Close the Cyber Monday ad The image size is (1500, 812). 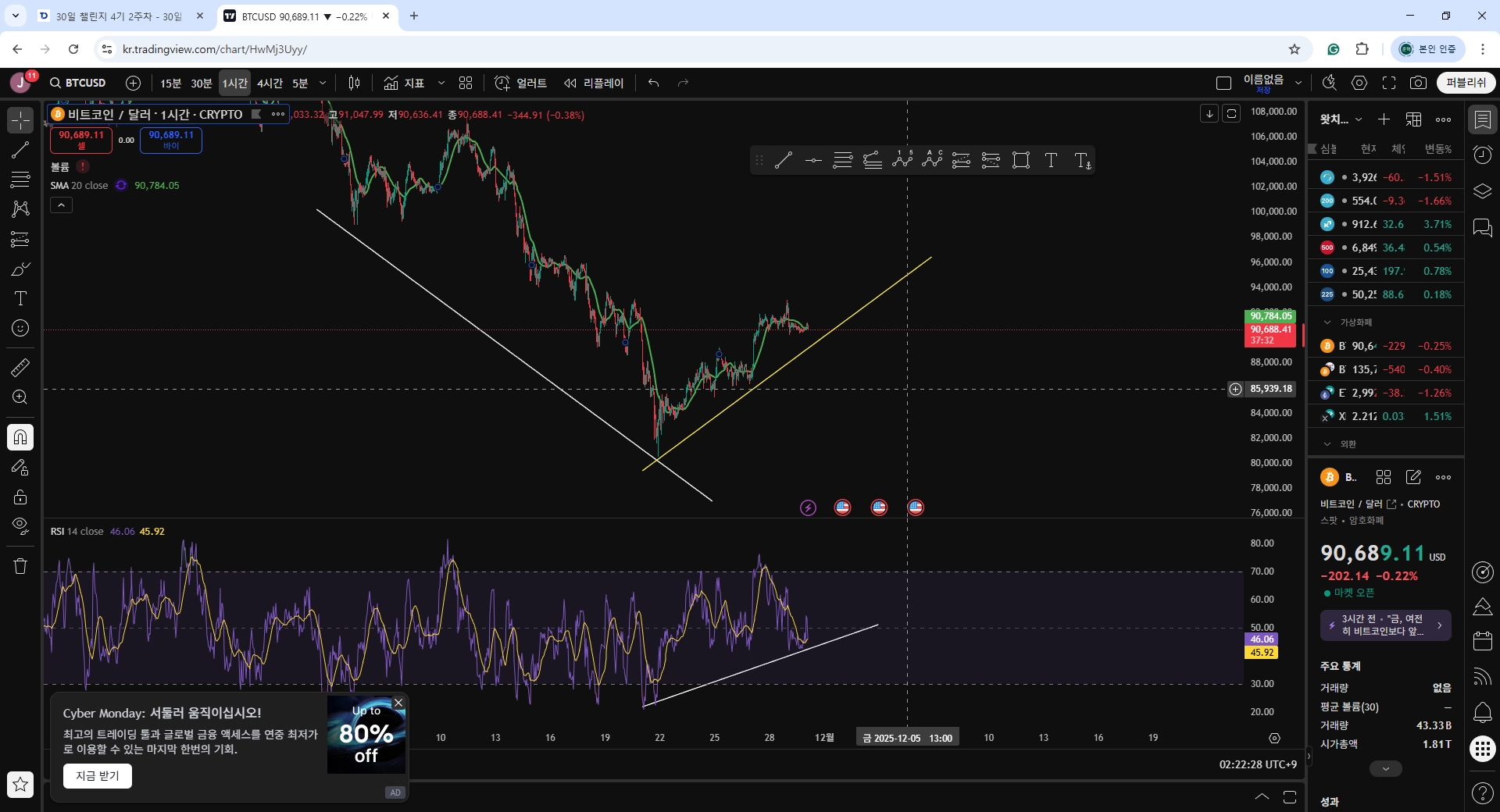click(398, 703)
